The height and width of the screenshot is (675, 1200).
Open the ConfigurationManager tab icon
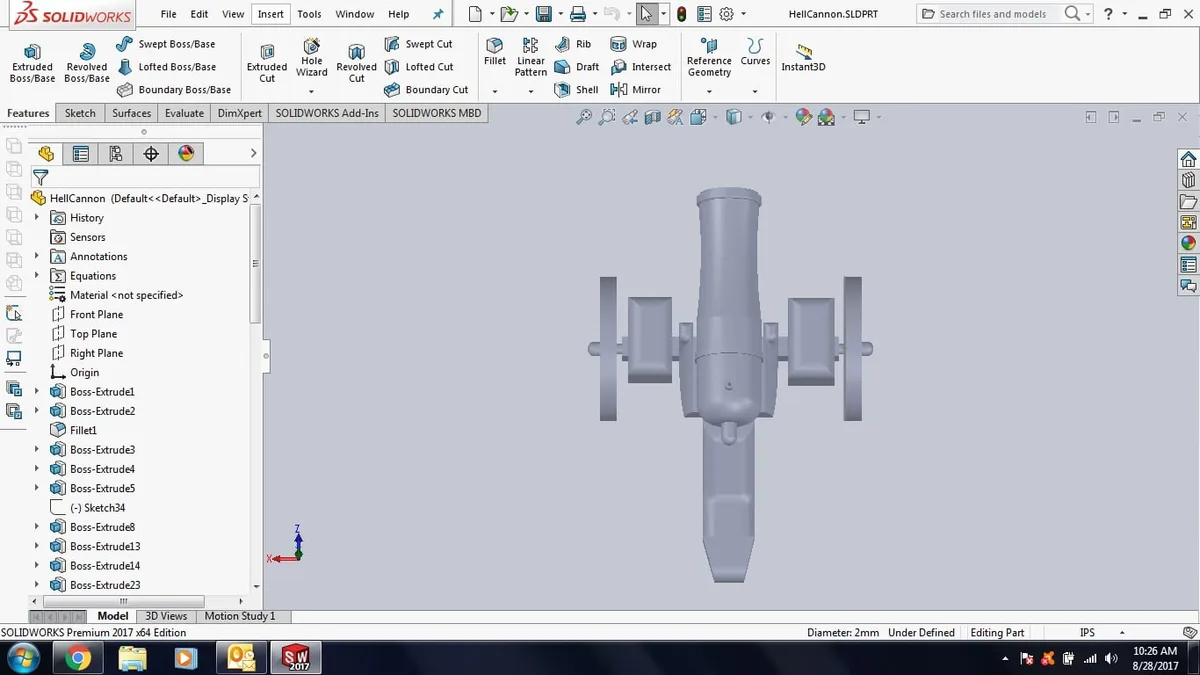pos(116,154)
